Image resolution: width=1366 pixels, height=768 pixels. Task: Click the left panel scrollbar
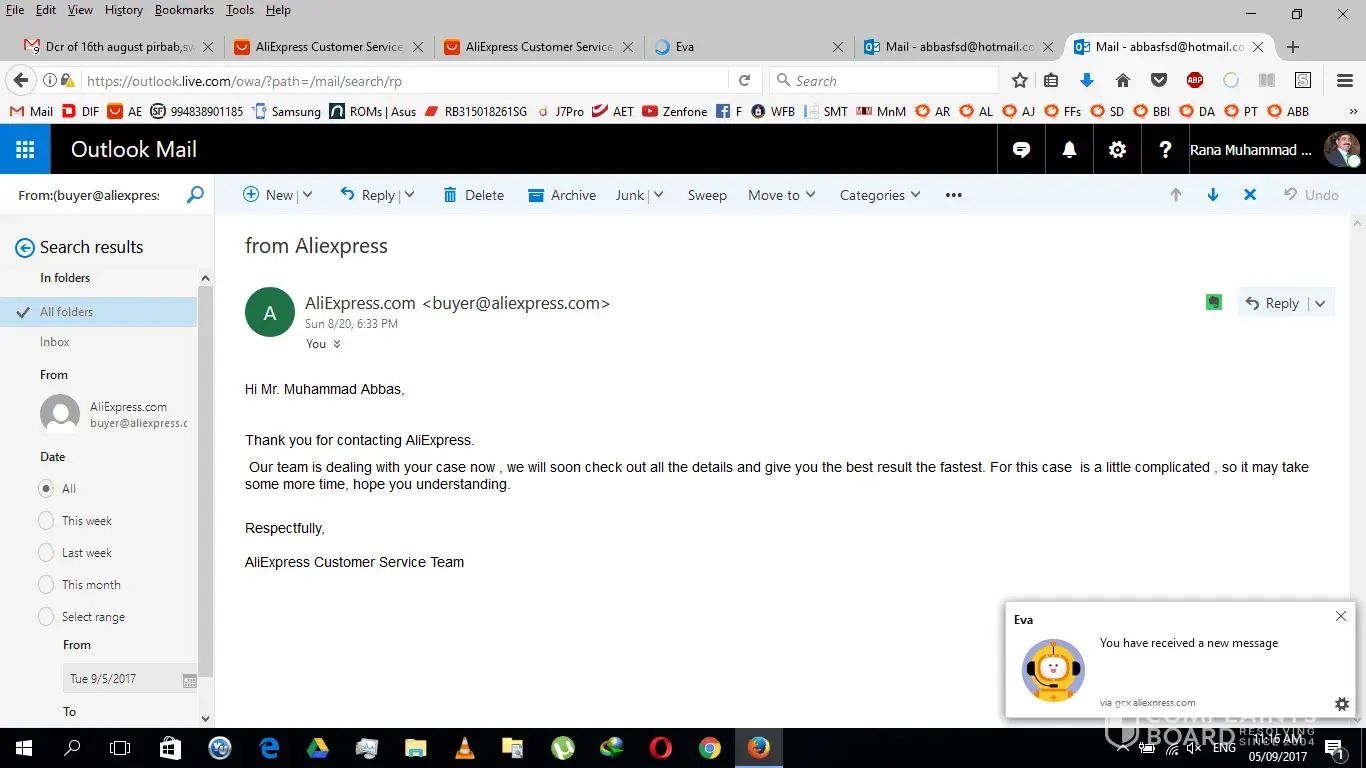click(205, 480)
